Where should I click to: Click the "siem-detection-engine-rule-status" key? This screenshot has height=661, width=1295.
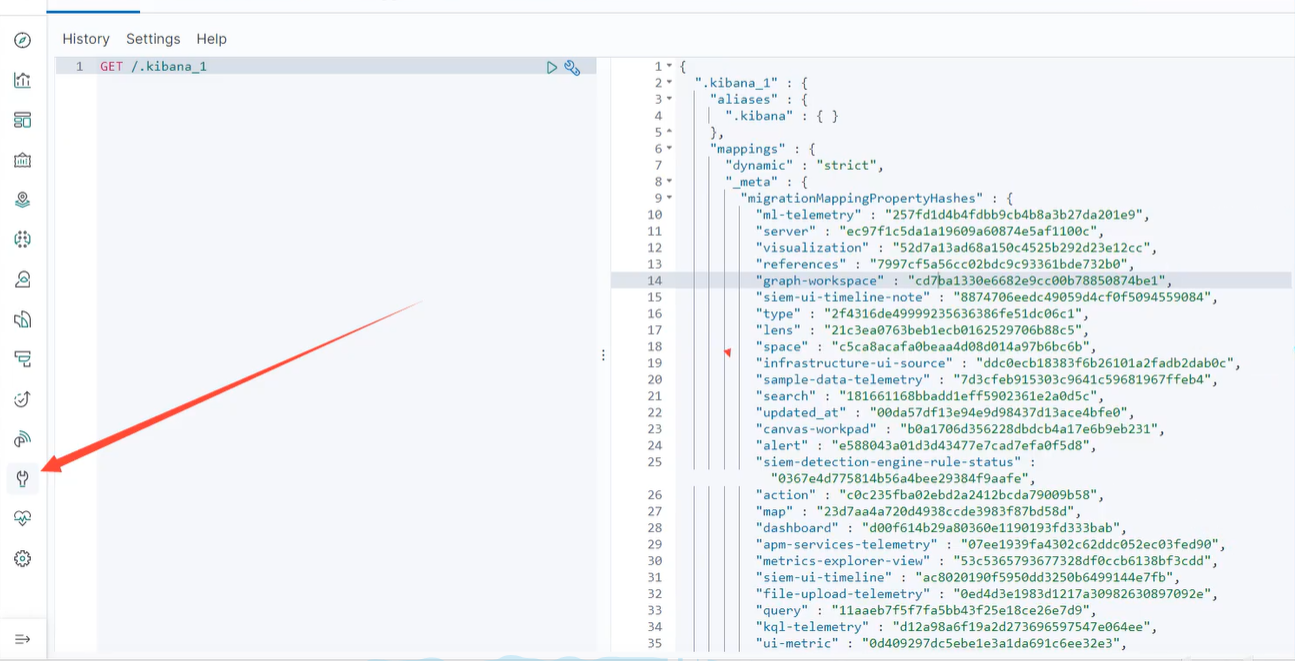890,462
